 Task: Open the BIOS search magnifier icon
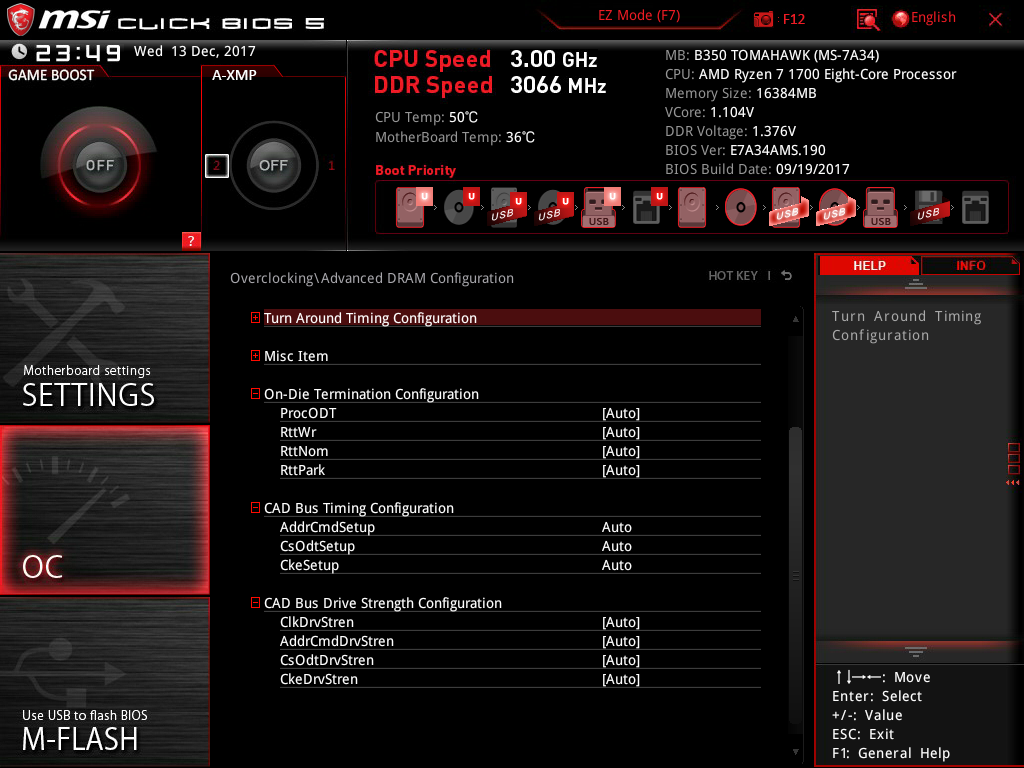coord(867,20)
